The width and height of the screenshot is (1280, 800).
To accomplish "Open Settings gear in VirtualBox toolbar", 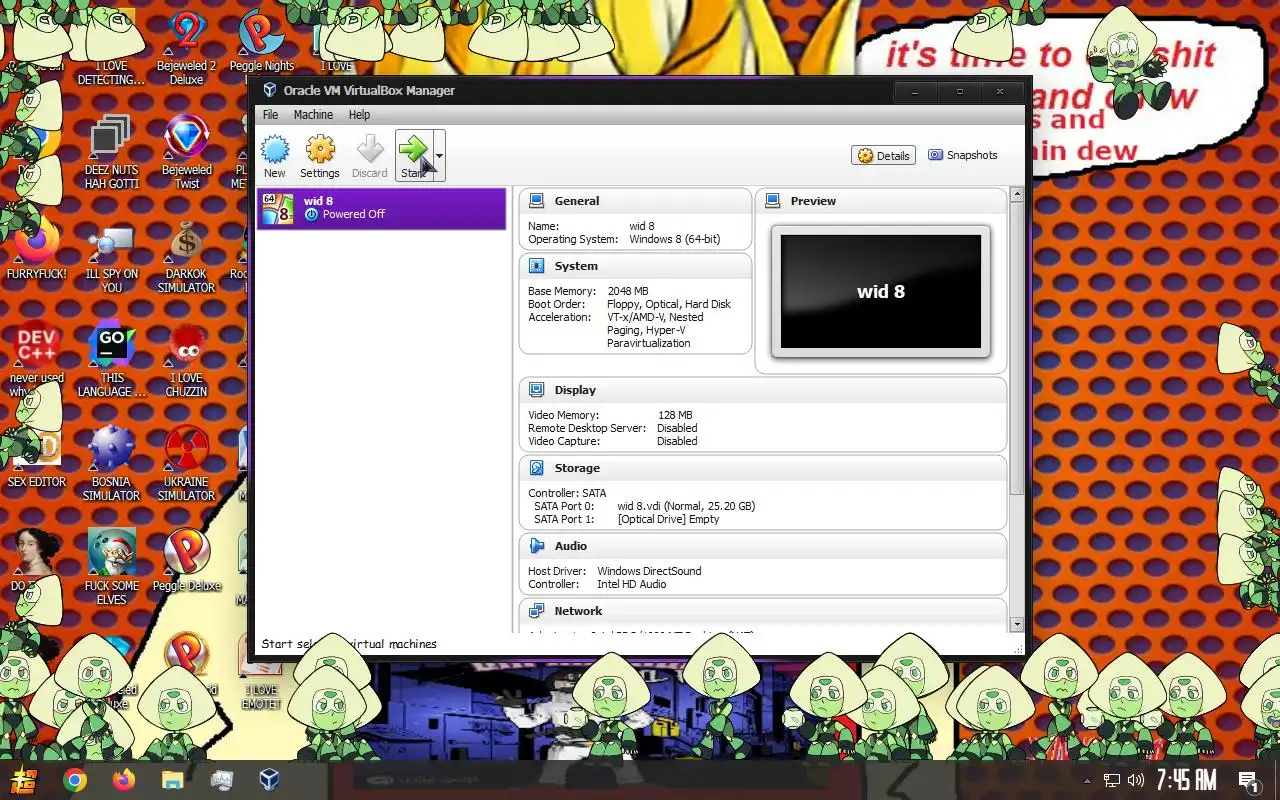I will pyautogui.click(x=320, y=156).
